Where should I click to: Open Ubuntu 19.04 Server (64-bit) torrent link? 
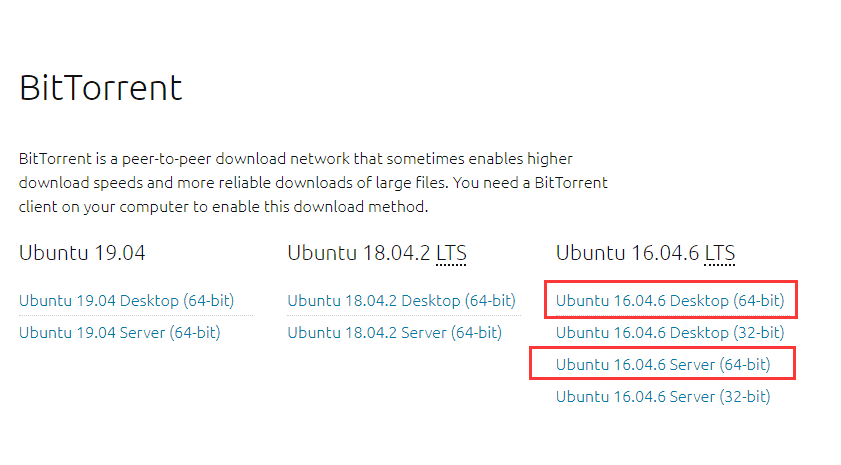coord(120,333)
